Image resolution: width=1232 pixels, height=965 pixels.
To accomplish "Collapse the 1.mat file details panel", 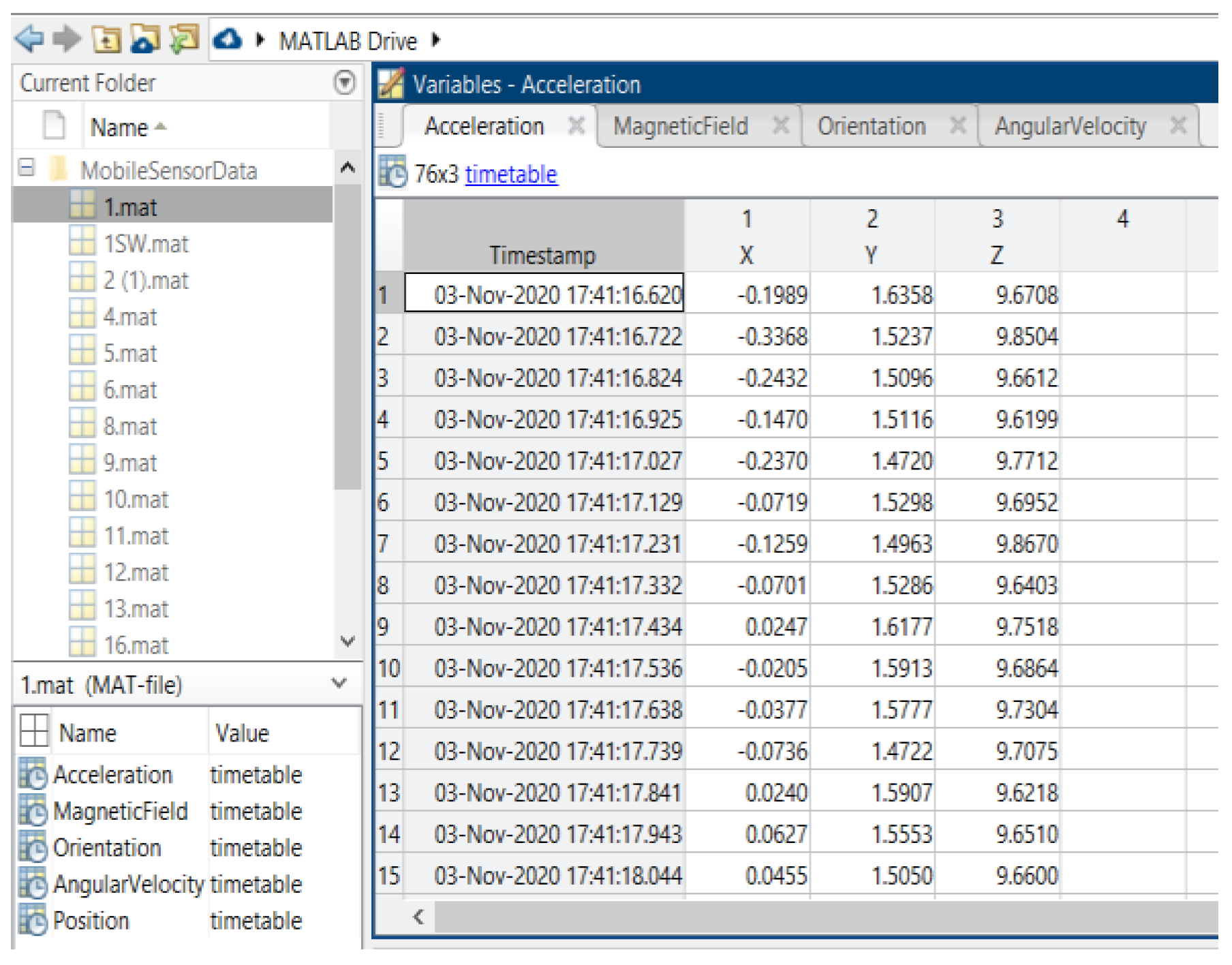I will coord(339,684).
